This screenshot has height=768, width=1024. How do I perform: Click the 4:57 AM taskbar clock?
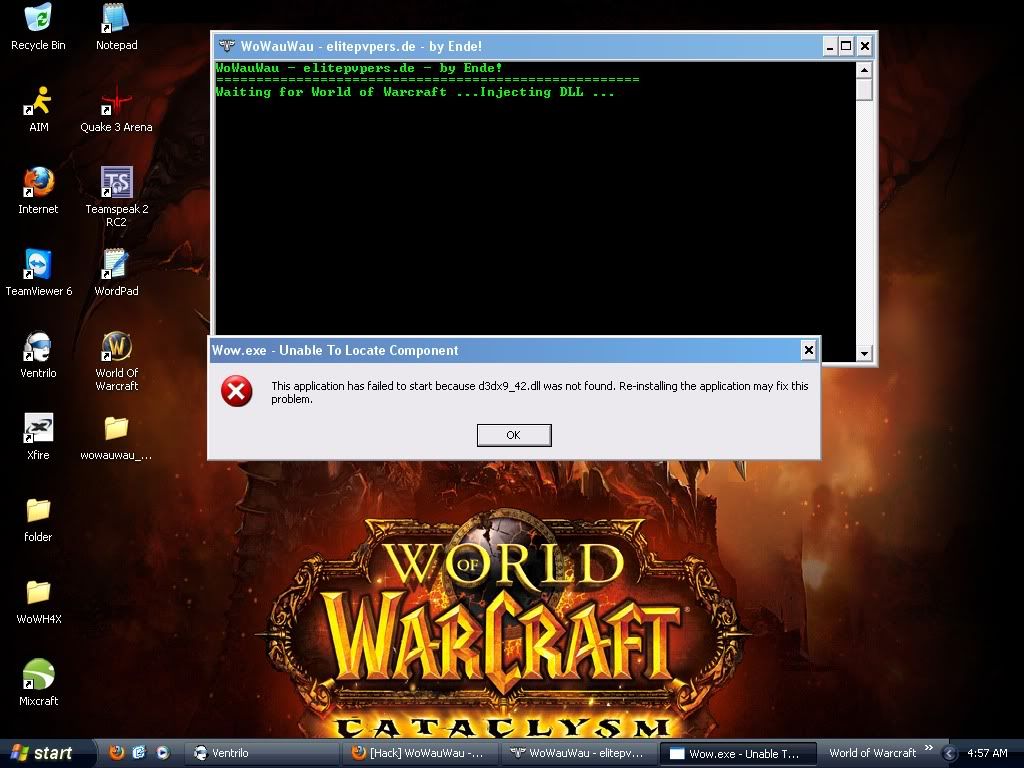click(x=987, y=753)
